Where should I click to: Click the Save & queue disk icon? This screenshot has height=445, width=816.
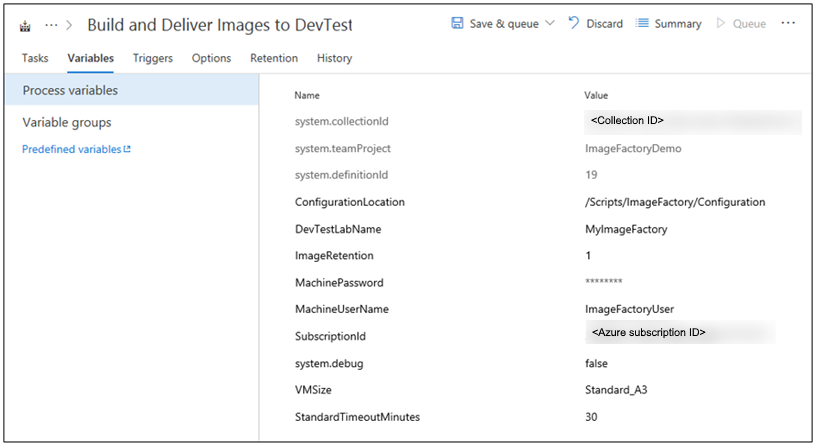tap(457, 23)
